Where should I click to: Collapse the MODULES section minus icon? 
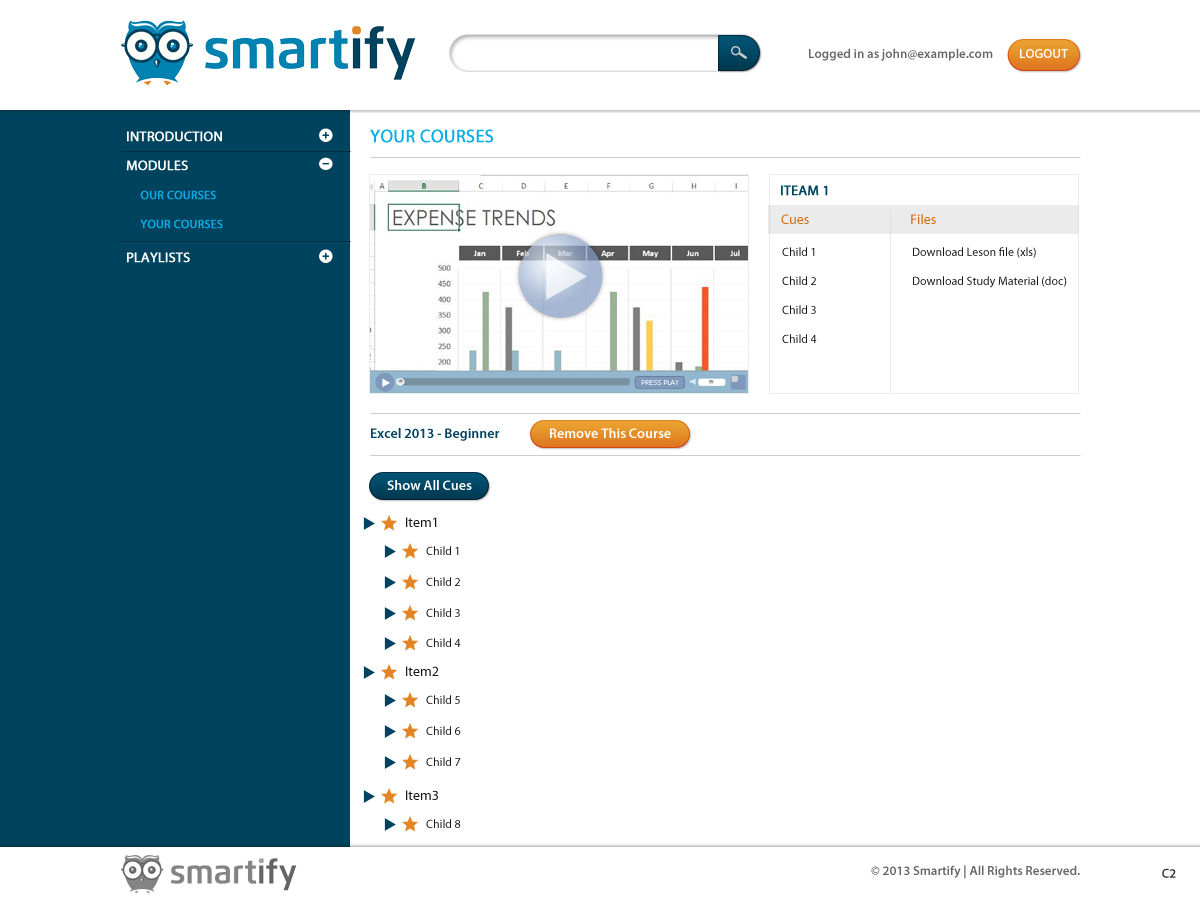pos(325,164)
